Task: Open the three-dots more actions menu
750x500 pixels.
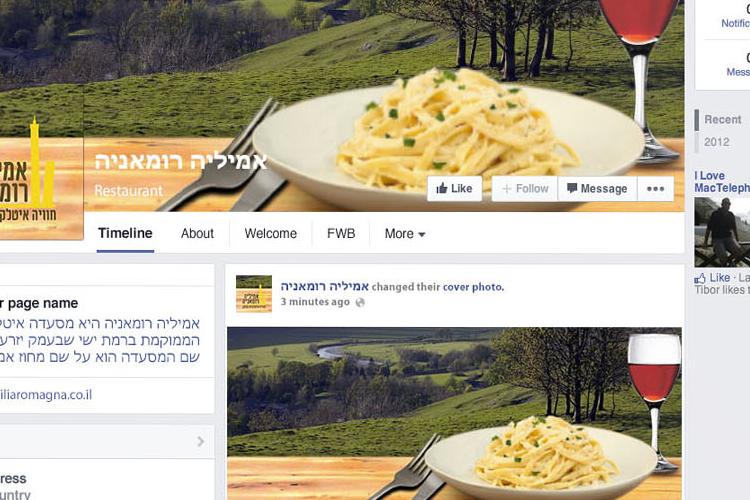Action: (x=655, y=189)
